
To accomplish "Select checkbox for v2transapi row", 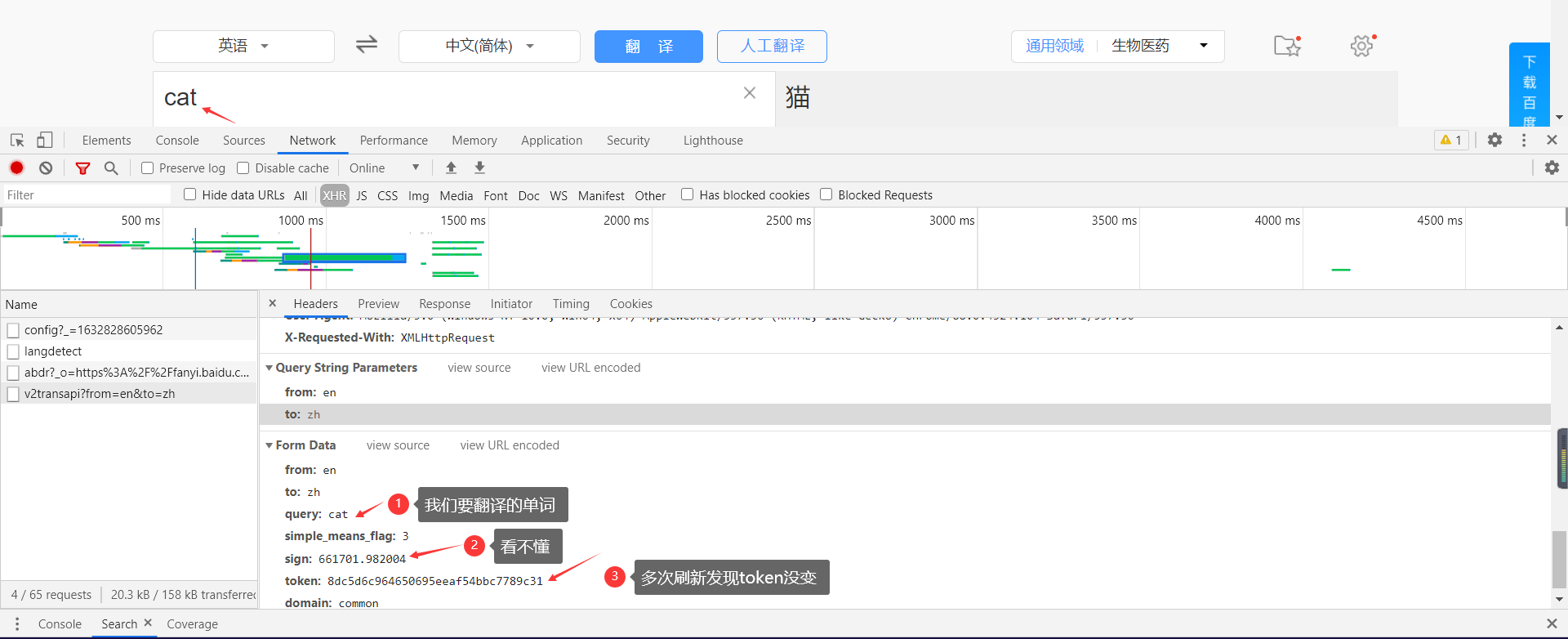I will click(13, 394).
